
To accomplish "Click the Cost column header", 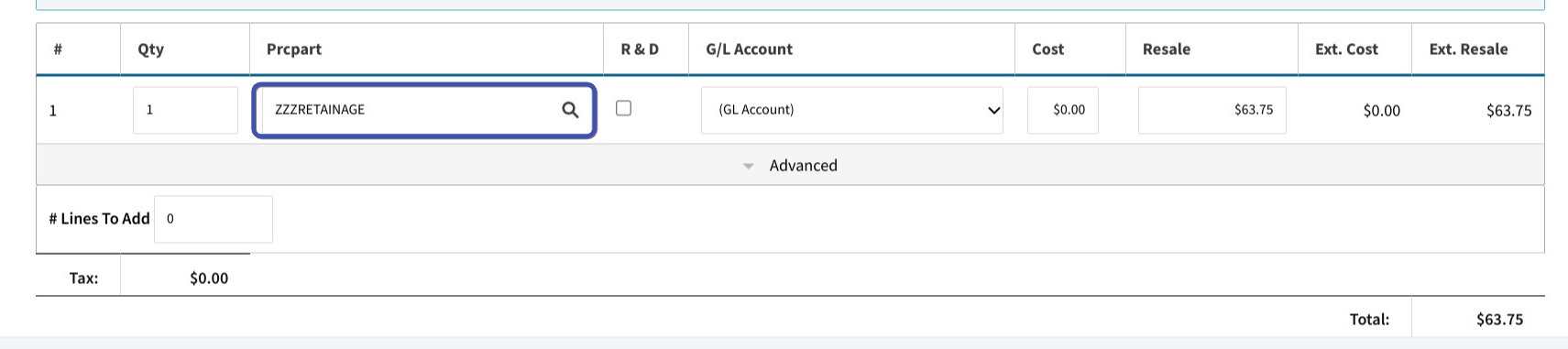I will tap(1048, 49).
